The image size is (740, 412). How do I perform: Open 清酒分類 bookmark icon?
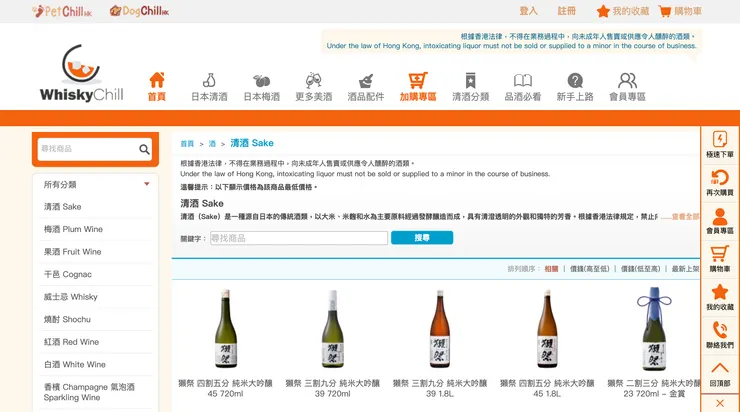point(471,80)
